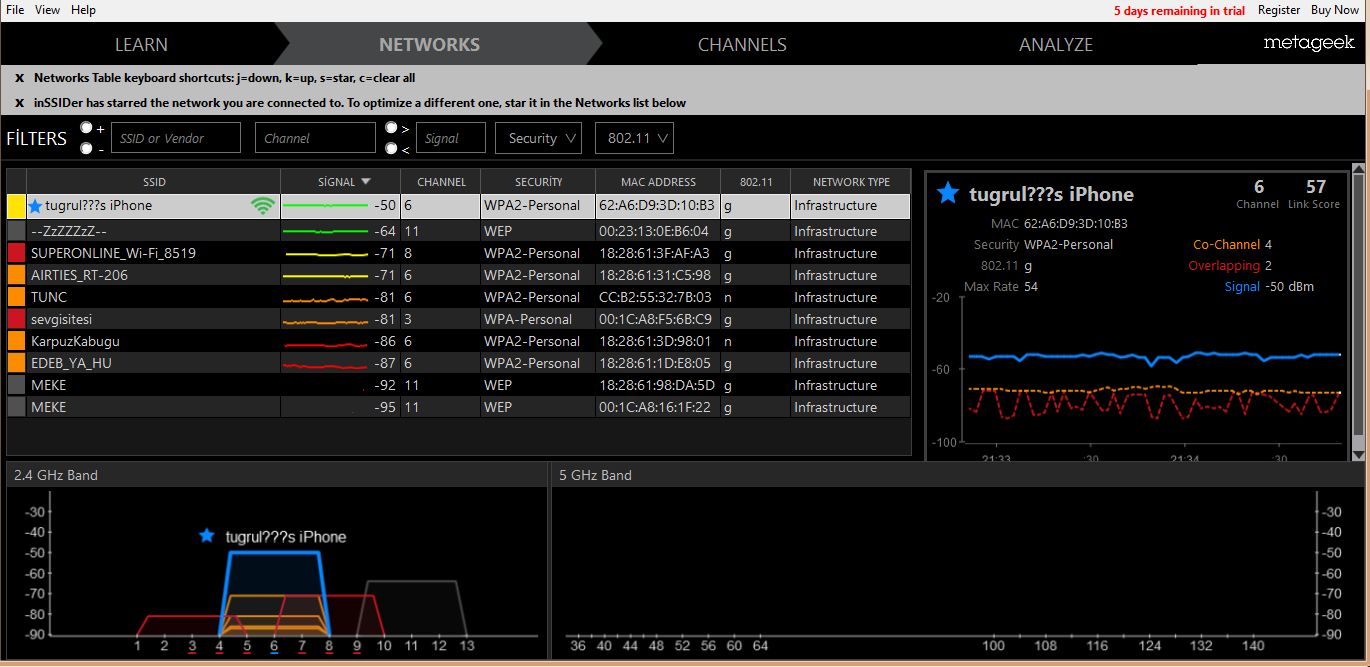The image size is (1370, 667).
Task: Dismiss the keyboard shortcuts tip with its X
Action: pos(19,78)
